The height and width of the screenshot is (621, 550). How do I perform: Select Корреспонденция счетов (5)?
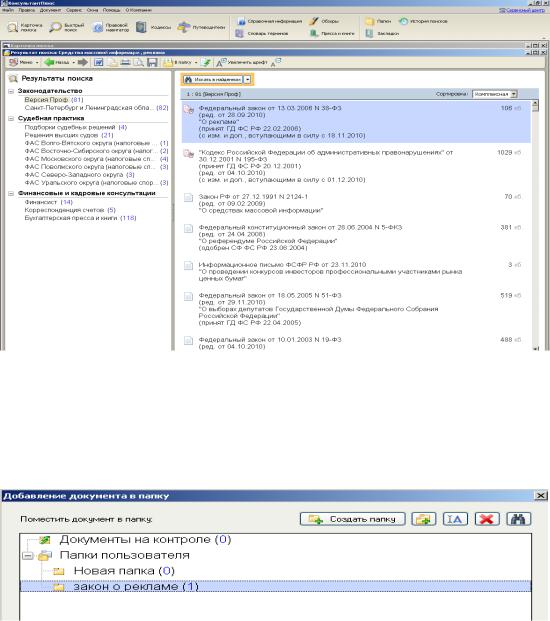point(70,210)
